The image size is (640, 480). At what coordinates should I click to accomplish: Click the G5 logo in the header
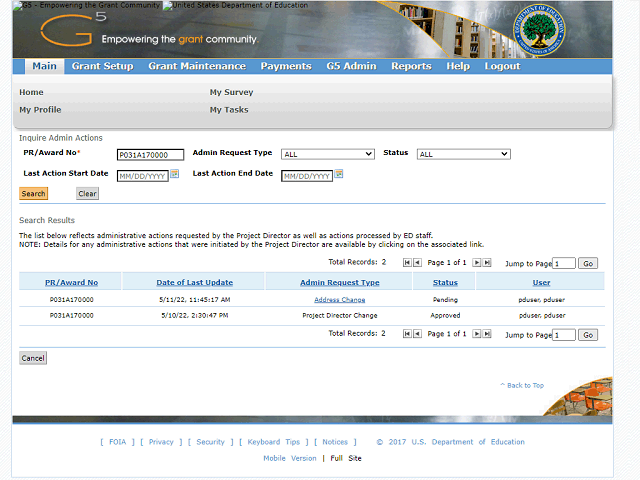[73, 29]
